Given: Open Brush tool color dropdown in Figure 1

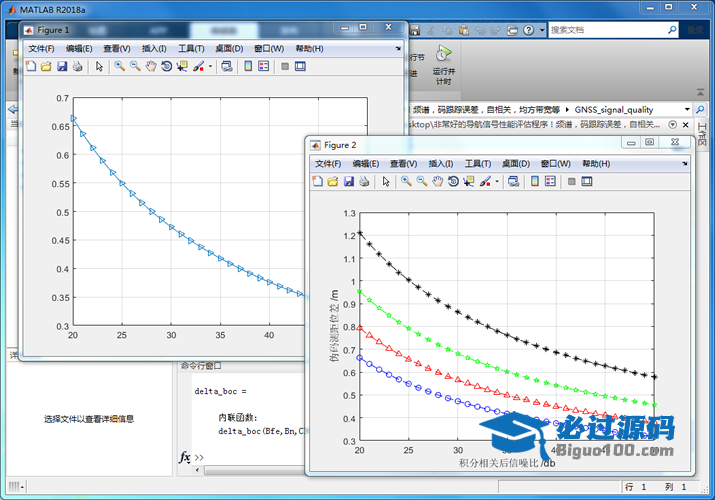Looking at the screenshot, I should click(x=210, y=67).
